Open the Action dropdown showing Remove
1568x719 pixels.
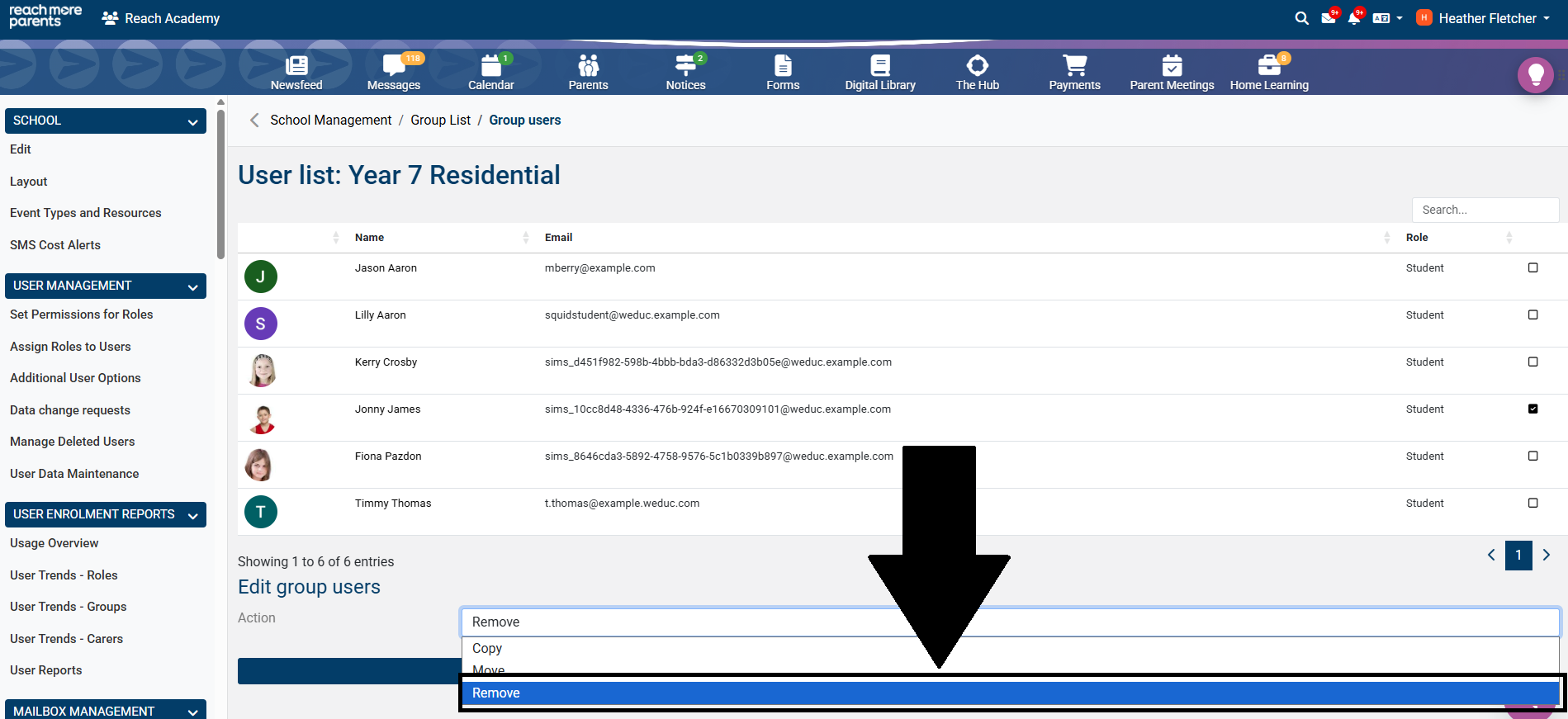(x=1009, y=622)
